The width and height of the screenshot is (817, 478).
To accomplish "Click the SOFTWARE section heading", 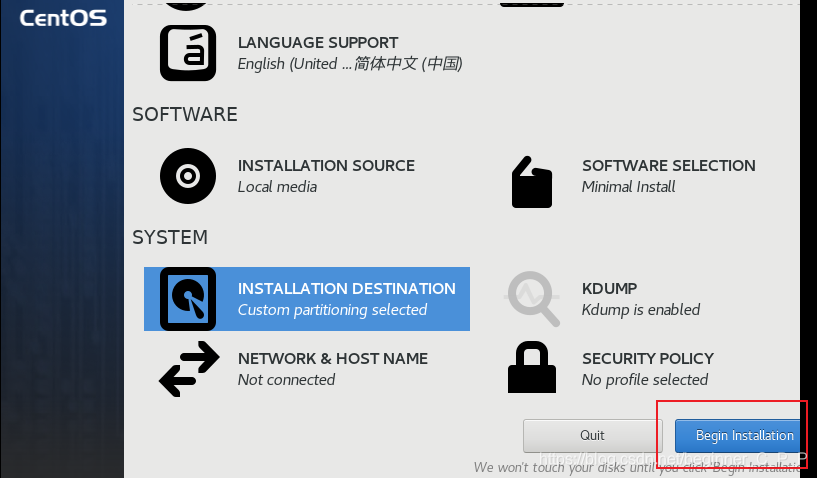I will pos(184,114).
